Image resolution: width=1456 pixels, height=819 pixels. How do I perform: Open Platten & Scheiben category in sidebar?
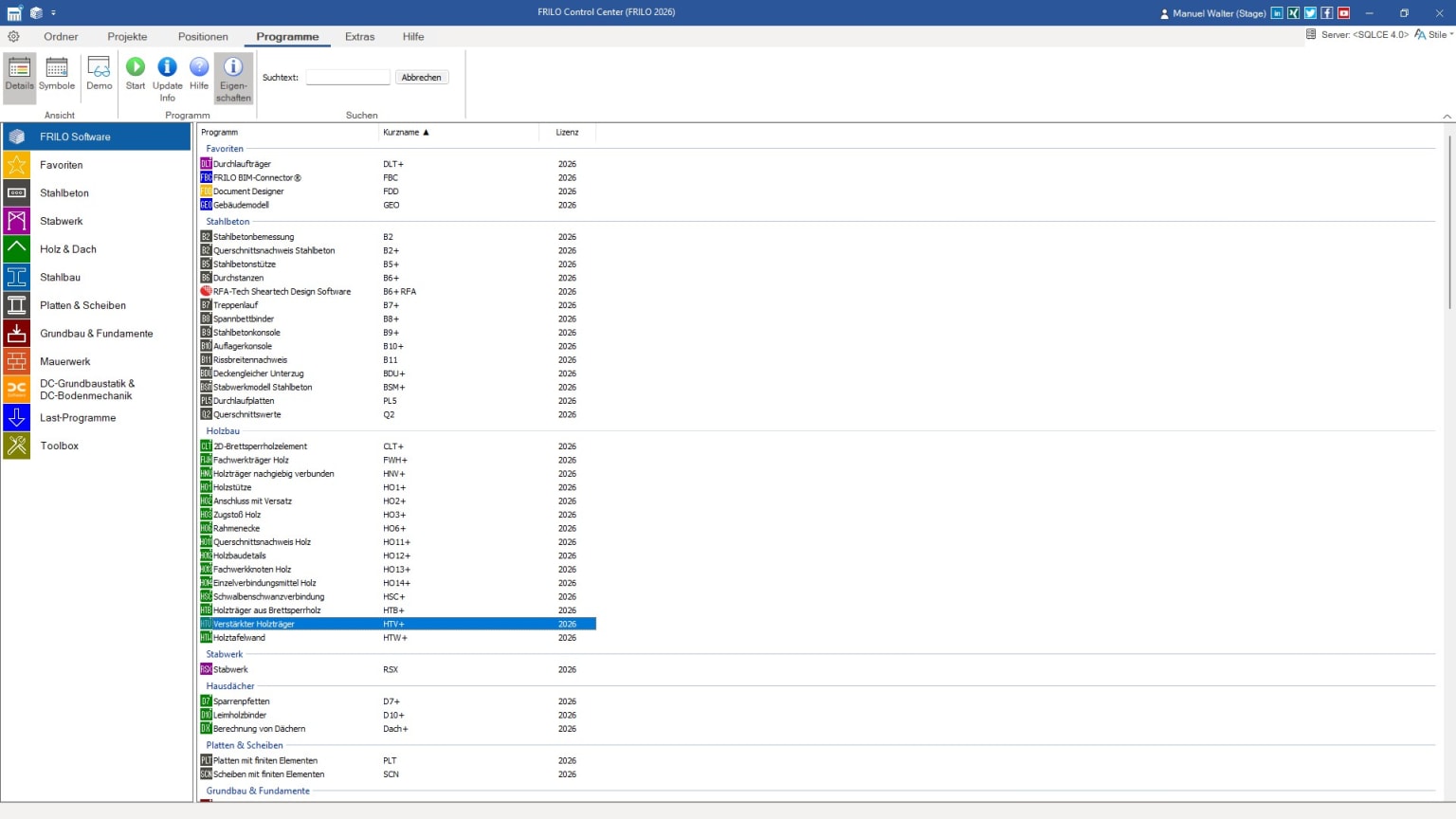point(97,305)
